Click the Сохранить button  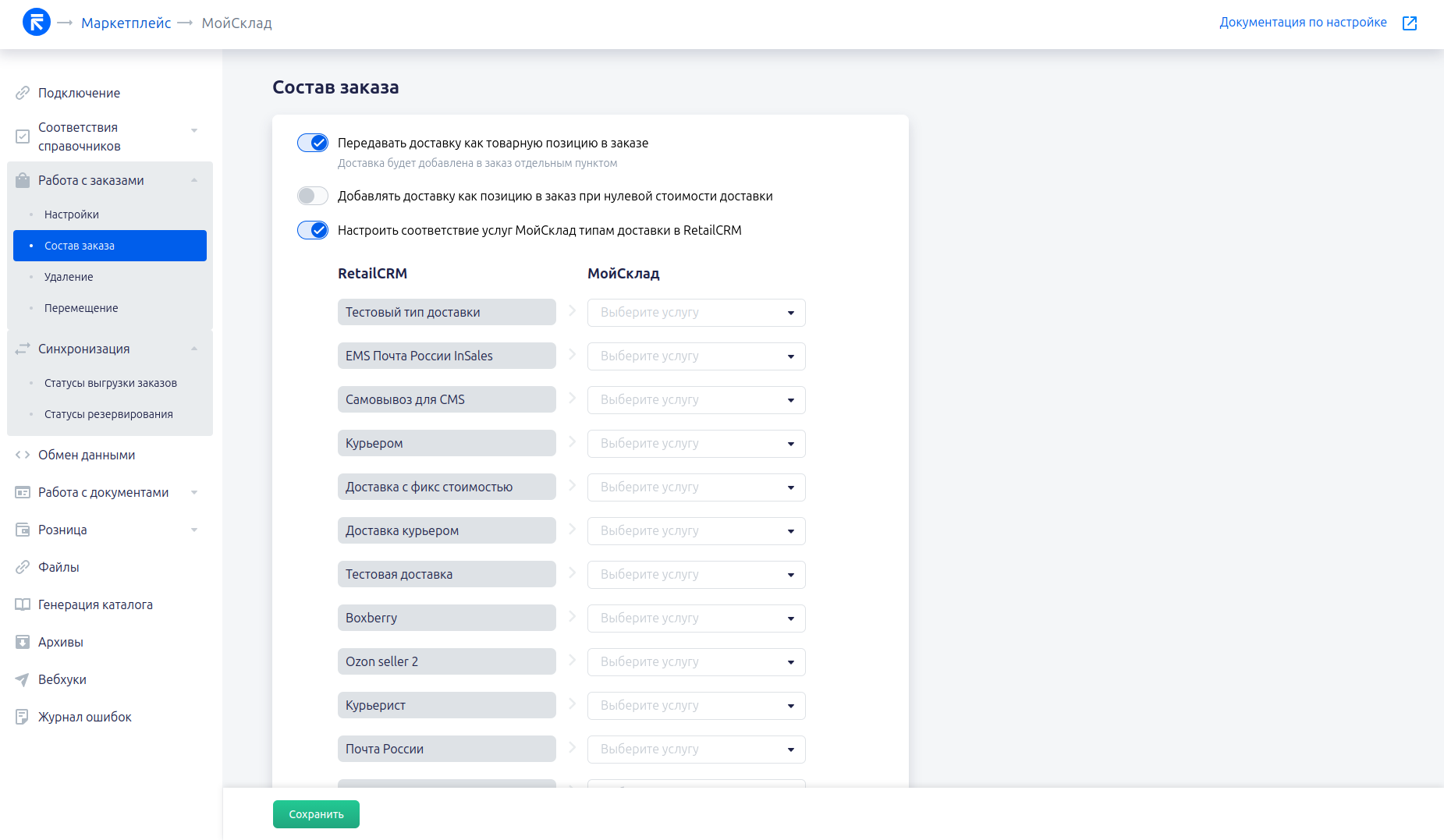click(316, 814)
